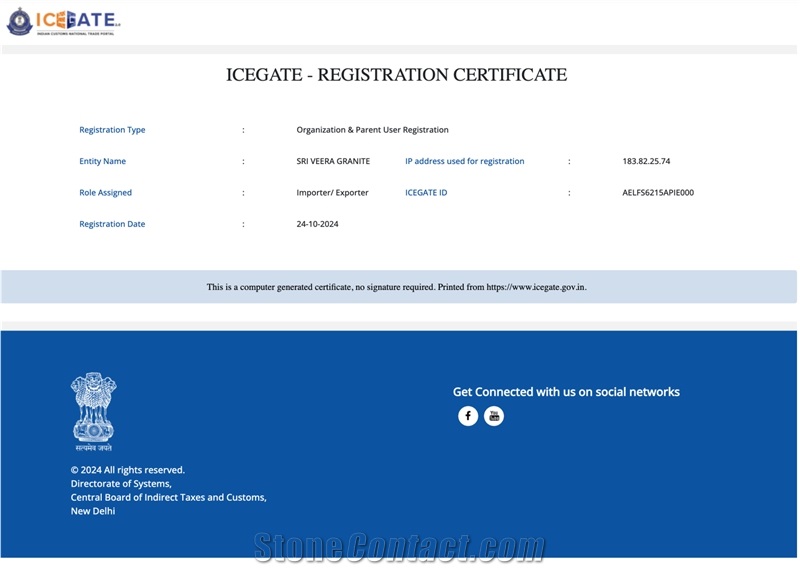Click 'Get Connected with us on social networks'

(566, 392)
